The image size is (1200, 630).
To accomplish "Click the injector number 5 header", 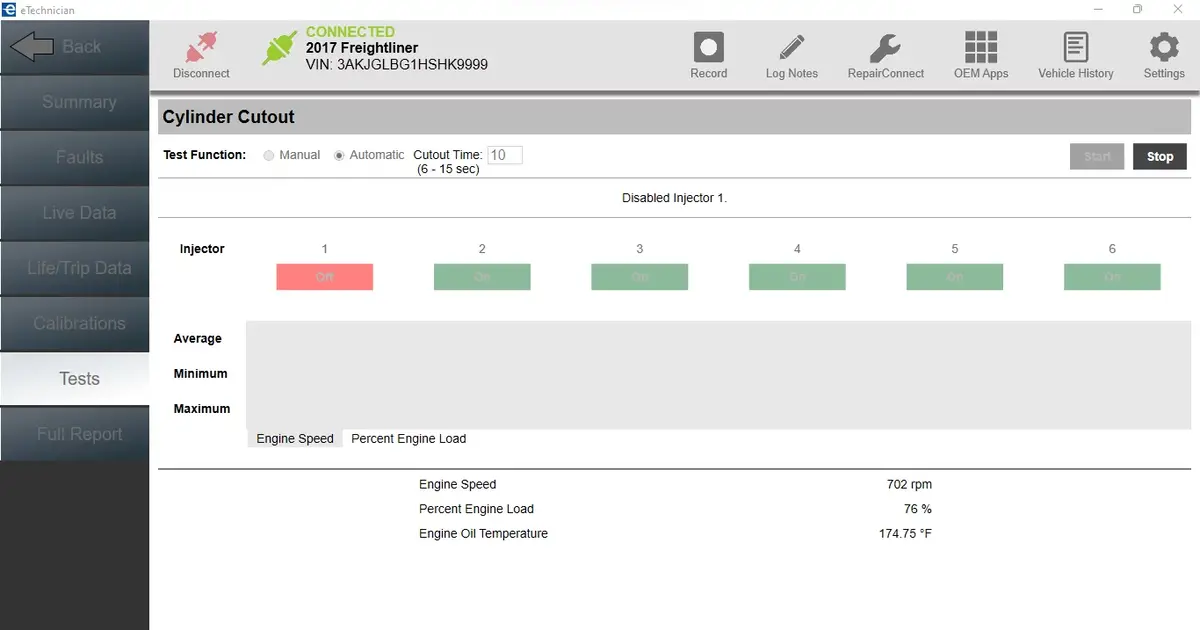I will click(x=955, y=249).
